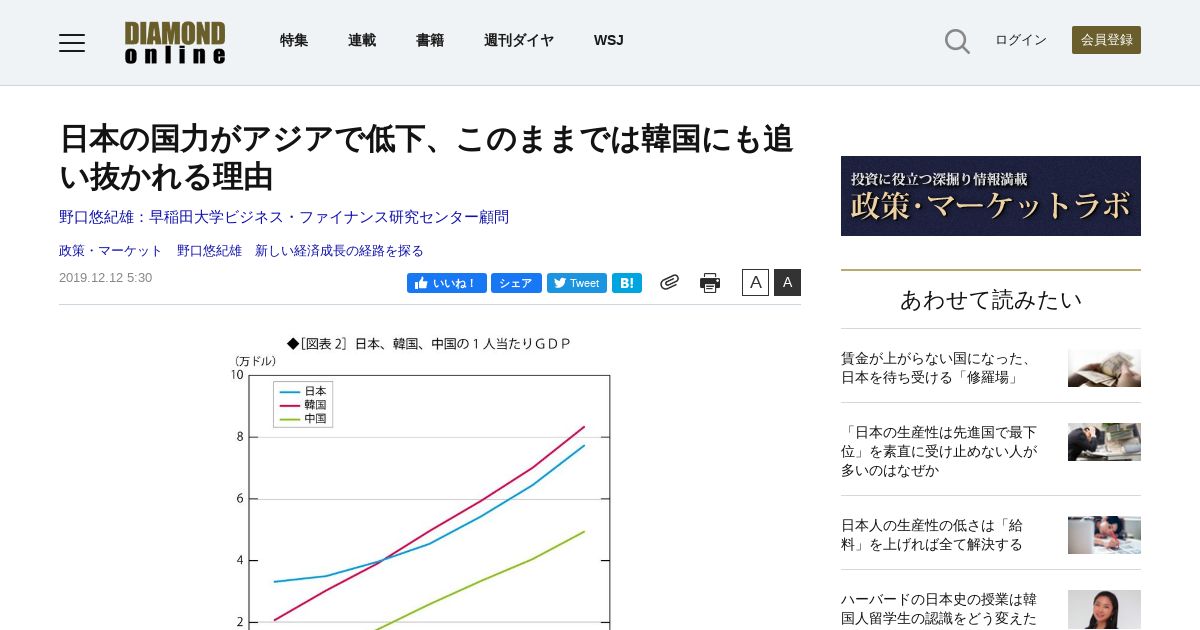
Task: Open the WSJ menu item
Action: point(608,40)
